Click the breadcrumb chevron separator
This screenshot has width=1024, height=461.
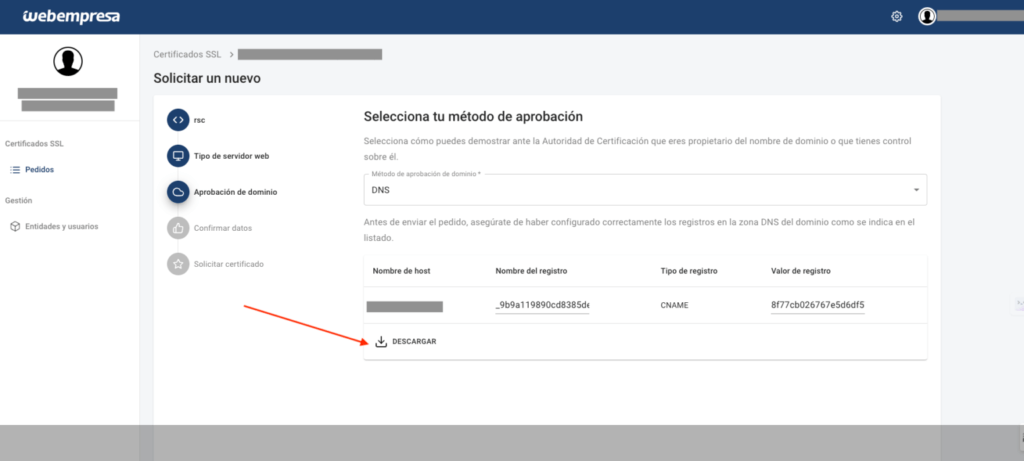(231, 54)
